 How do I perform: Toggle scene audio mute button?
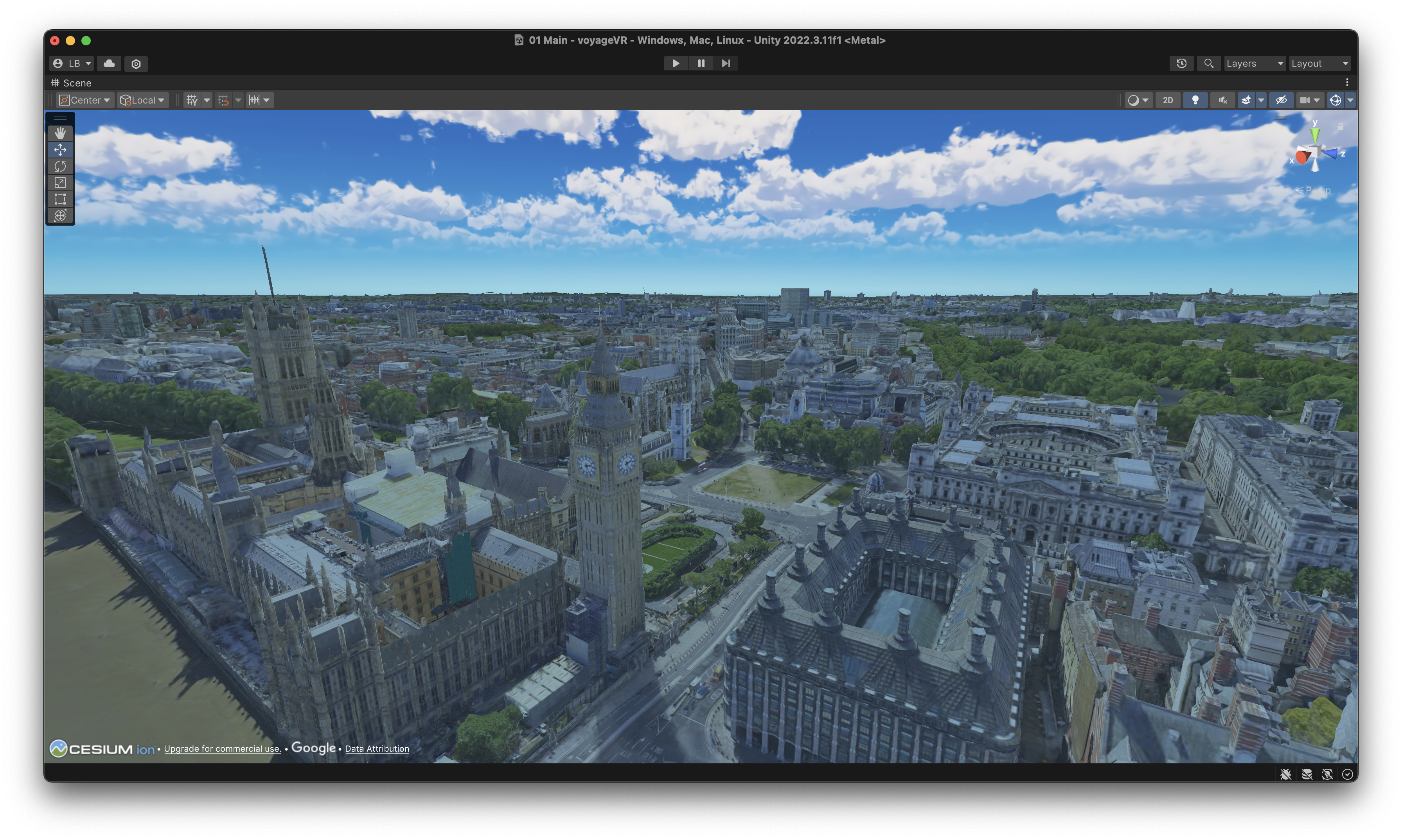(1222, 100)
